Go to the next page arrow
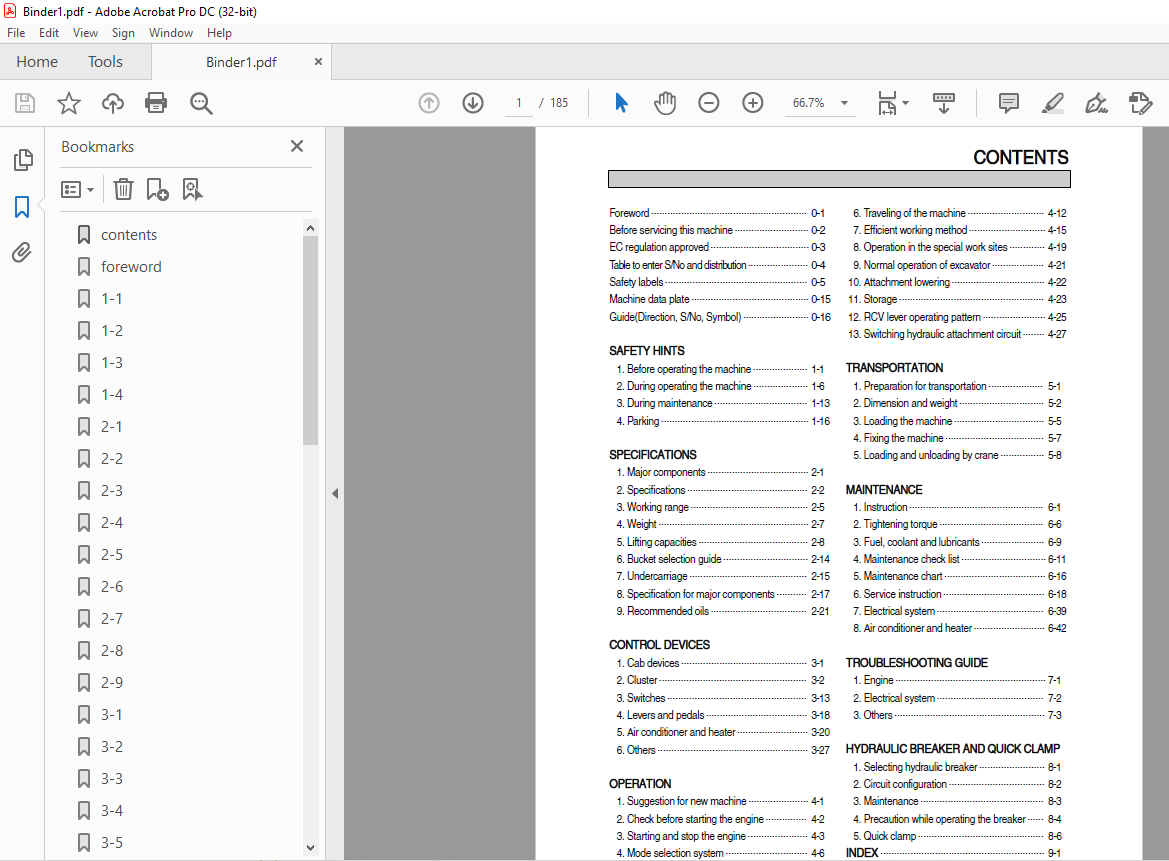 click(x=473, y=103)
